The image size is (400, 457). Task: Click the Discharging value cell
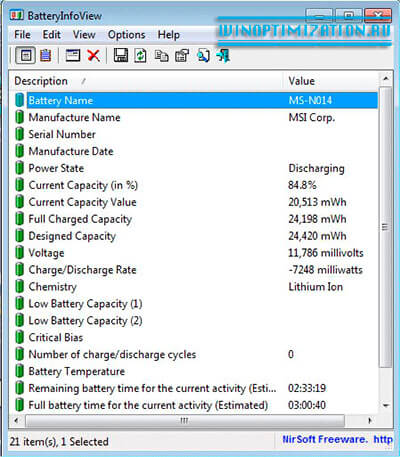click(316, 168)
